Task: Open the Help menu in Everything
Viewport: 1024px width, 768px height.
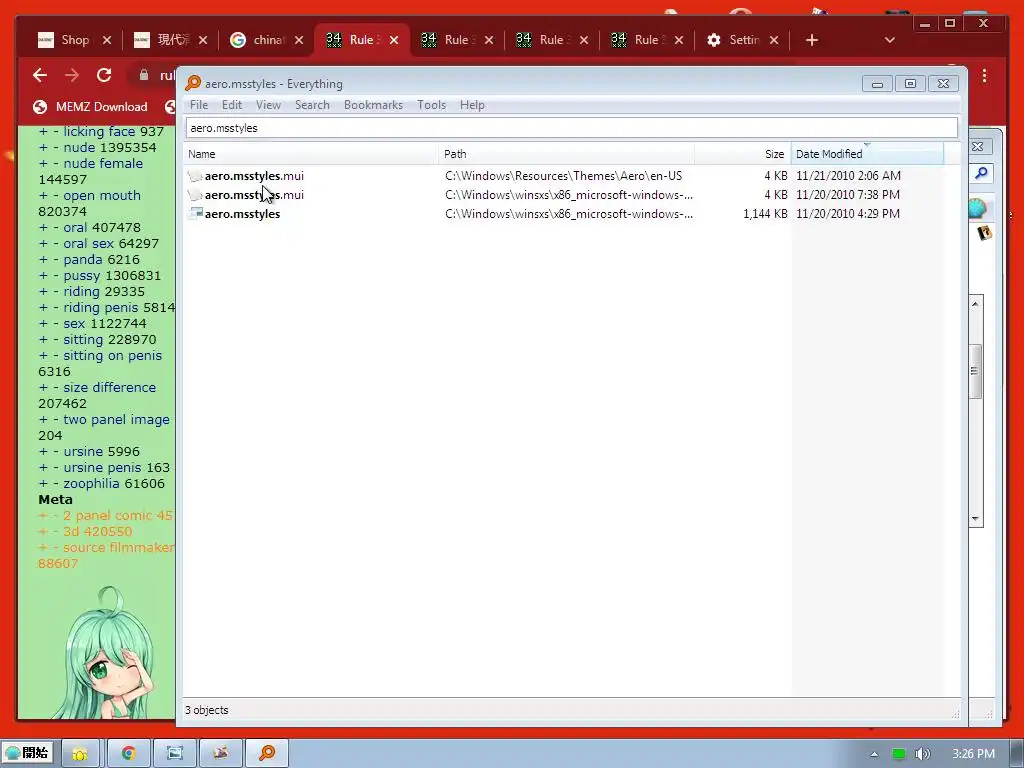Action: click(472, 105)
